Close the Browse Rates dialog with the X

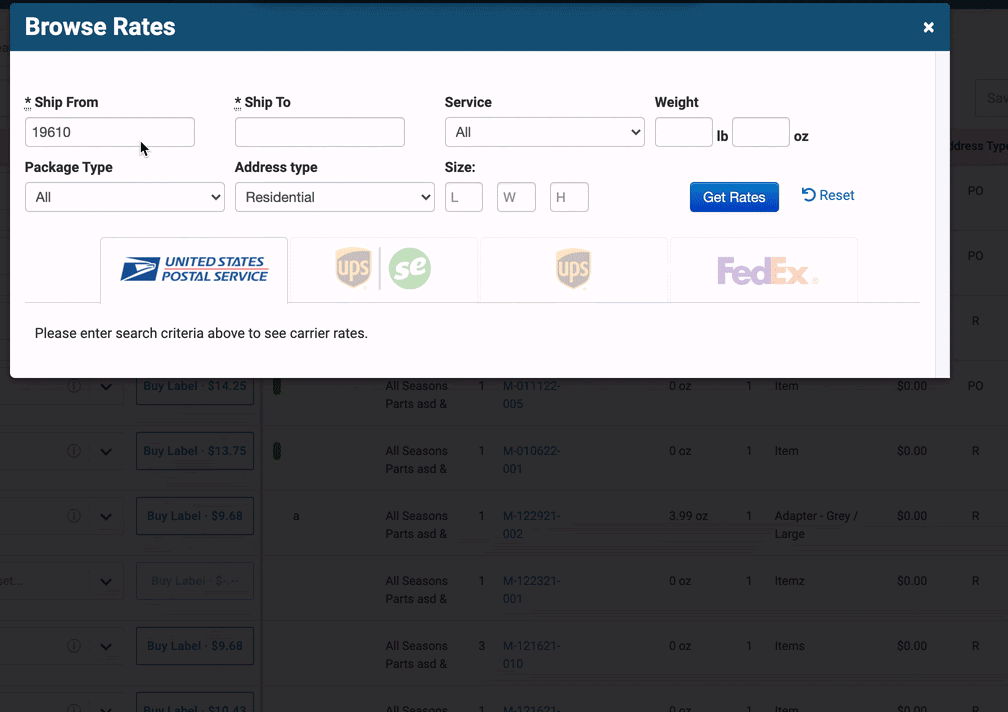[928, 27]
